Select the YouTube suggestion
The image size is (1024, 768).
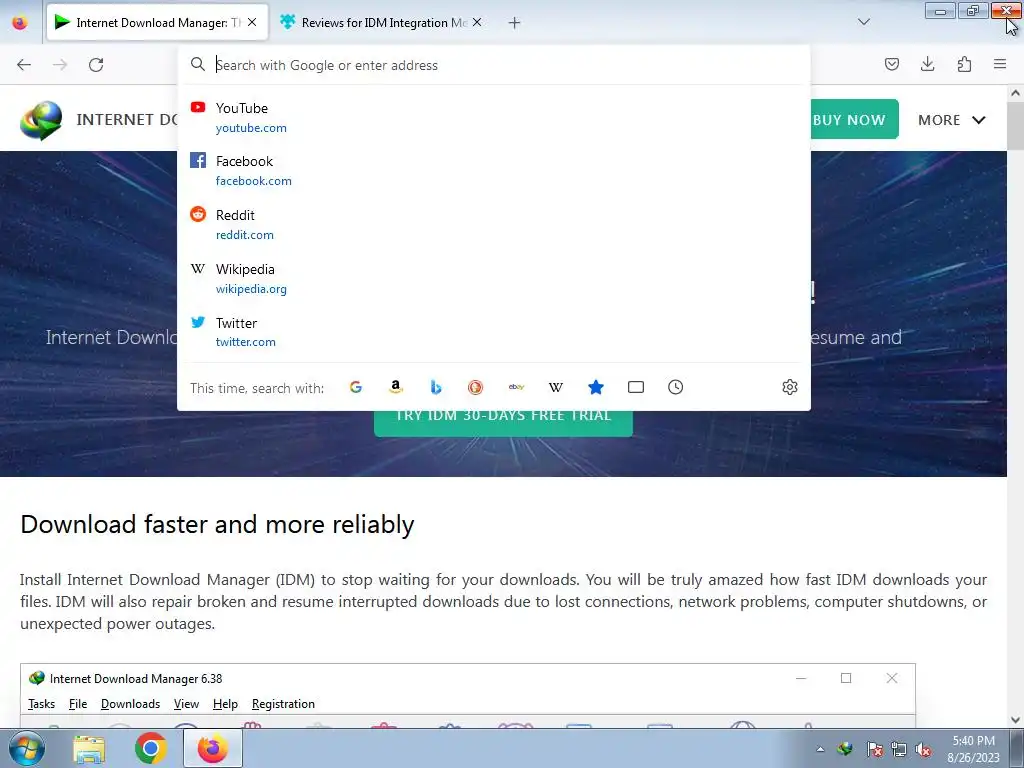click(x=494, y=118)
